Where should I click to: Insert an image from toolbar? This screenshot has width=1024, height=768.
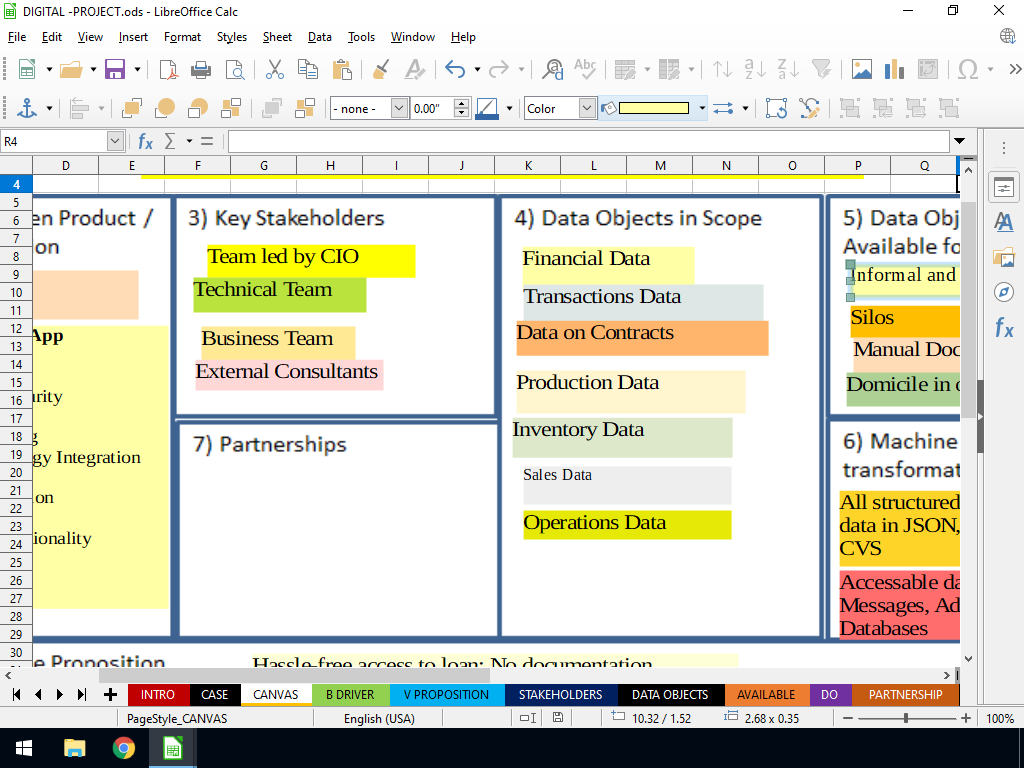861,69
